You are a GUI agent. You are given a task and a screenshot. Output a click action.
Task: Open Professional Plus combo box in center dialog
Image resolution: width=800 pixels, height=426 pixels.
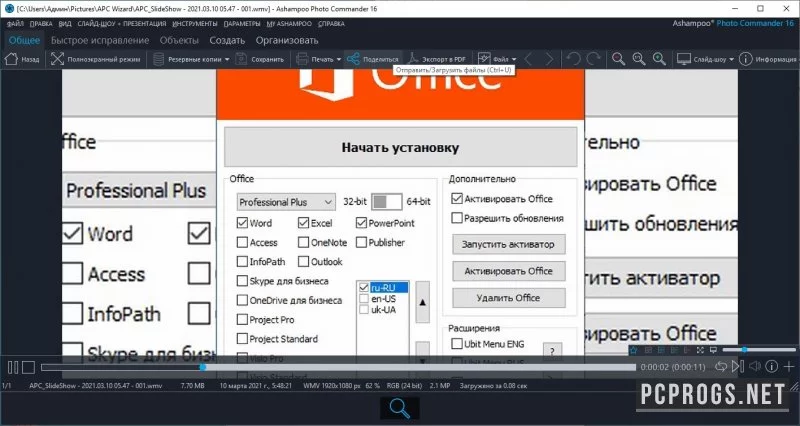[x=286, y=202]
